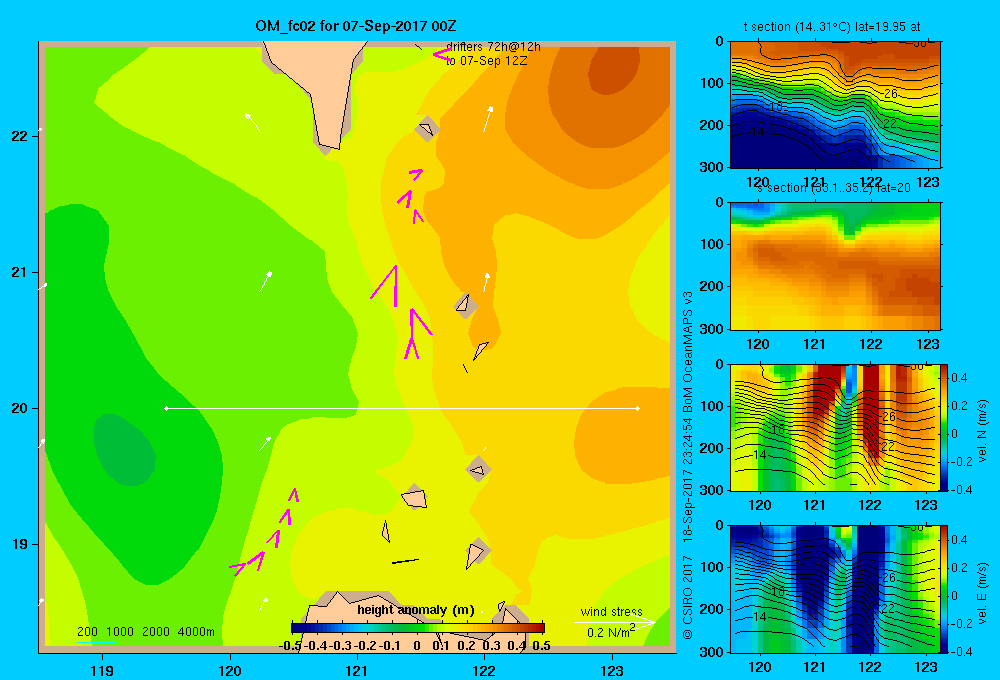This screenshot has width=1000, height=680.
Task: Click the white wind arrow near 22N 122E
Action: point(488,119)
